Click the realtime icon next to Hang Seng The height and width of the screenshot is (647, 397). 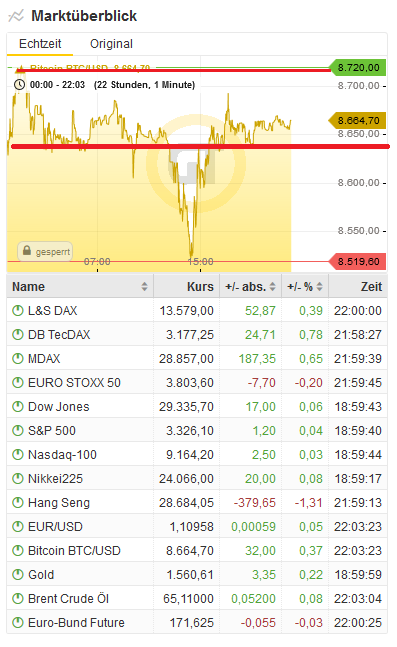click(x=18, y=502)
